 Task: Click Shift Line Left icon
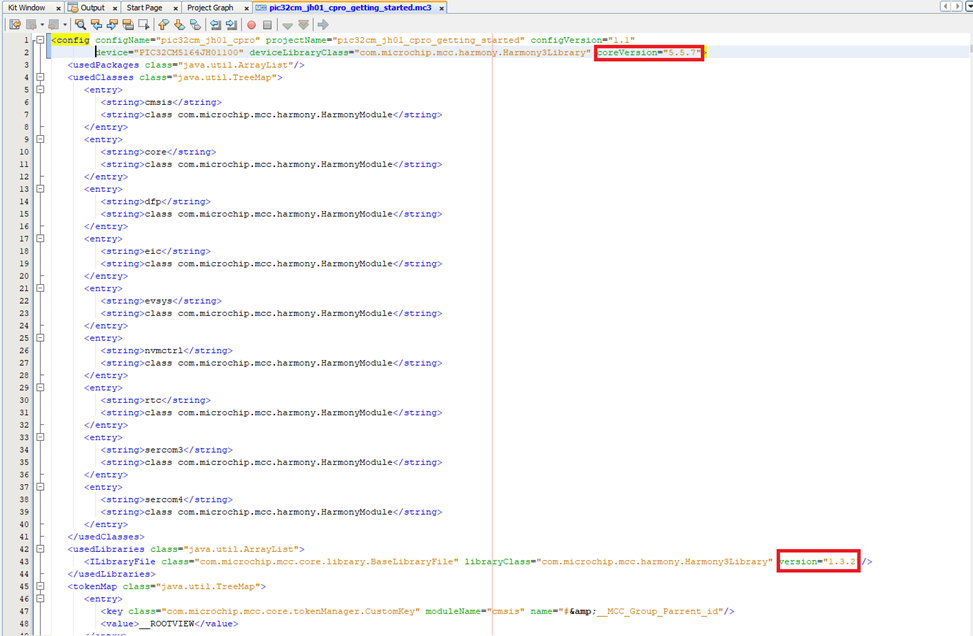(x=215, y=25)
